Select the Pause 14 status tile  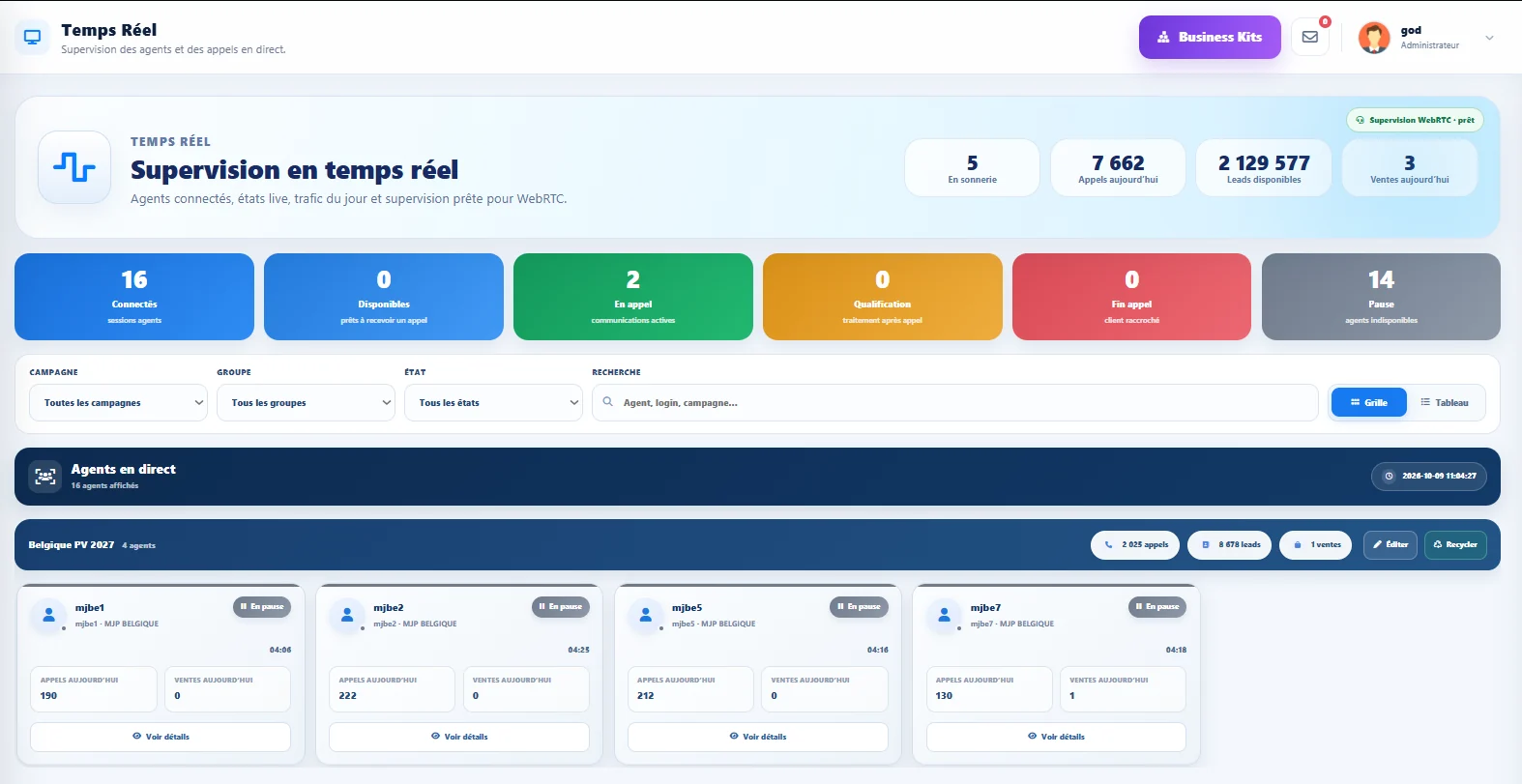coord(1381,297)
